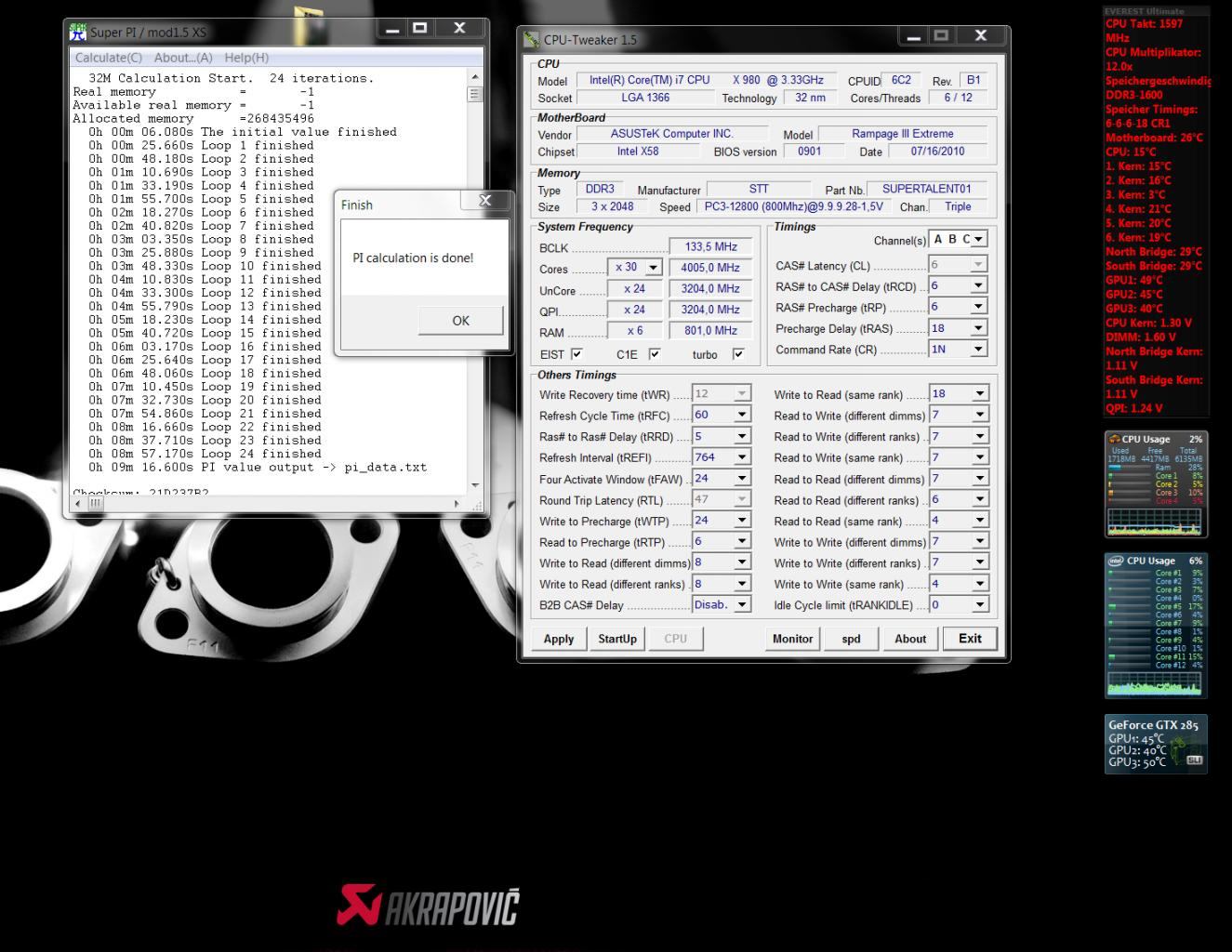The width and height of the screenshot is (1232, 952).
Task: Maximize the Super PI window
Action: pos(419,28)
